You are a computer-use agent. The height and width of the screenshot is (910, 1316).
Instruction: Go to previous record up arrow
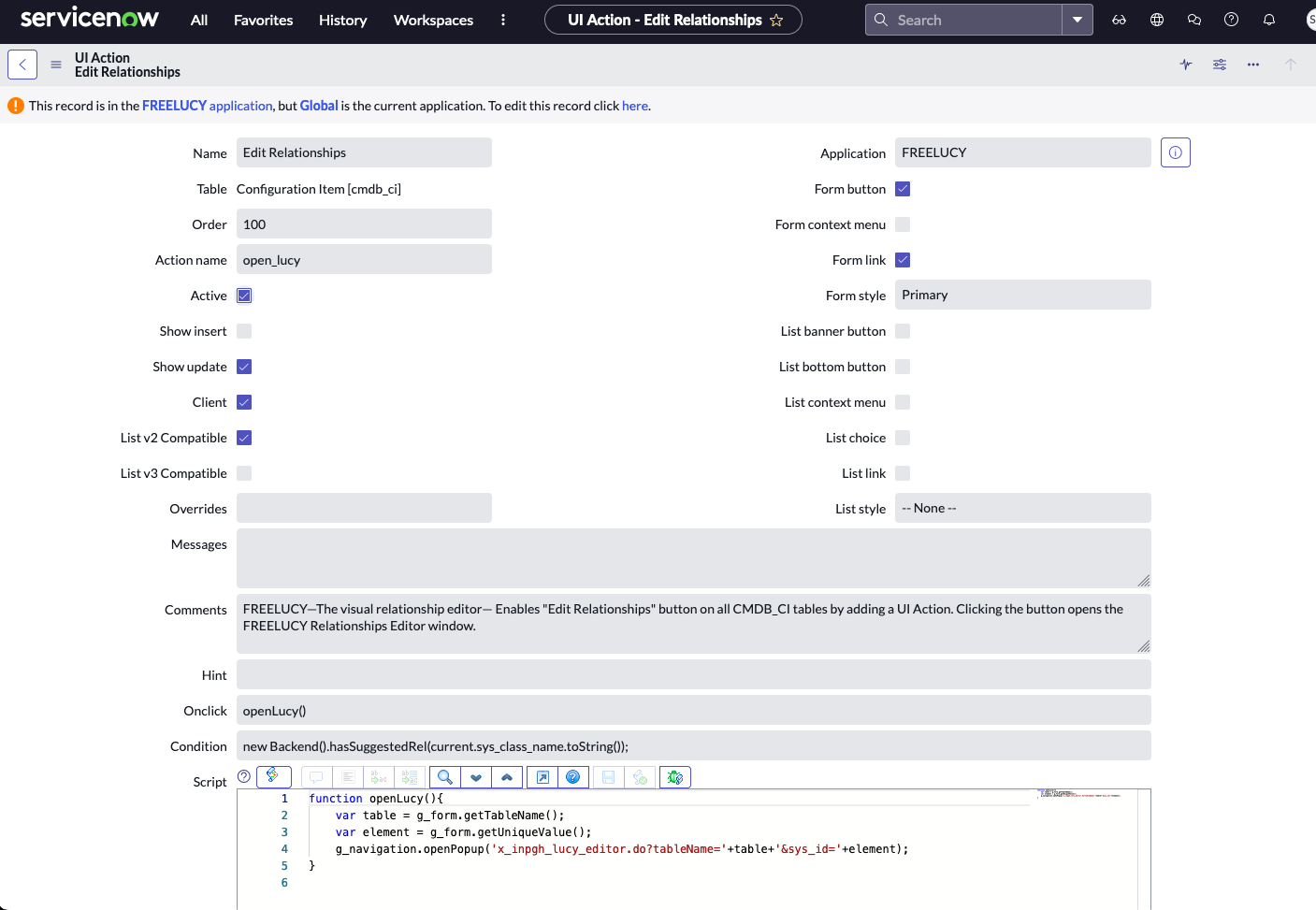[x=1291, y=65]
